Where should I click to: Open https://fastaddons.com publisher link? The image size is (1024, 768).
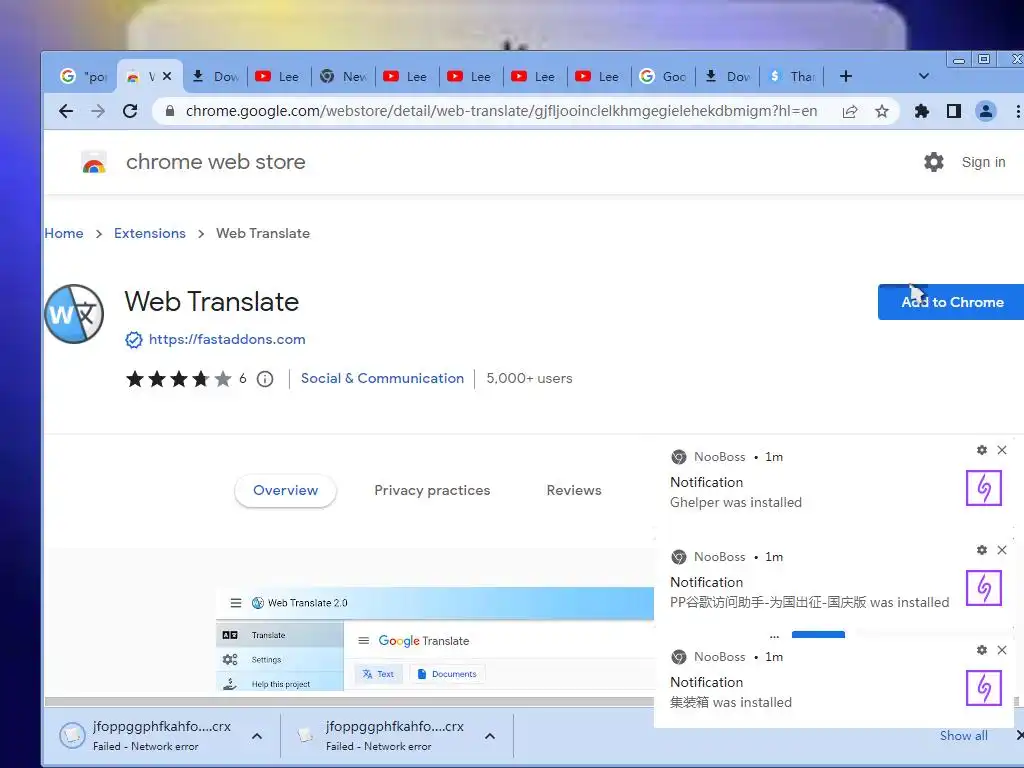click(227, 340)
